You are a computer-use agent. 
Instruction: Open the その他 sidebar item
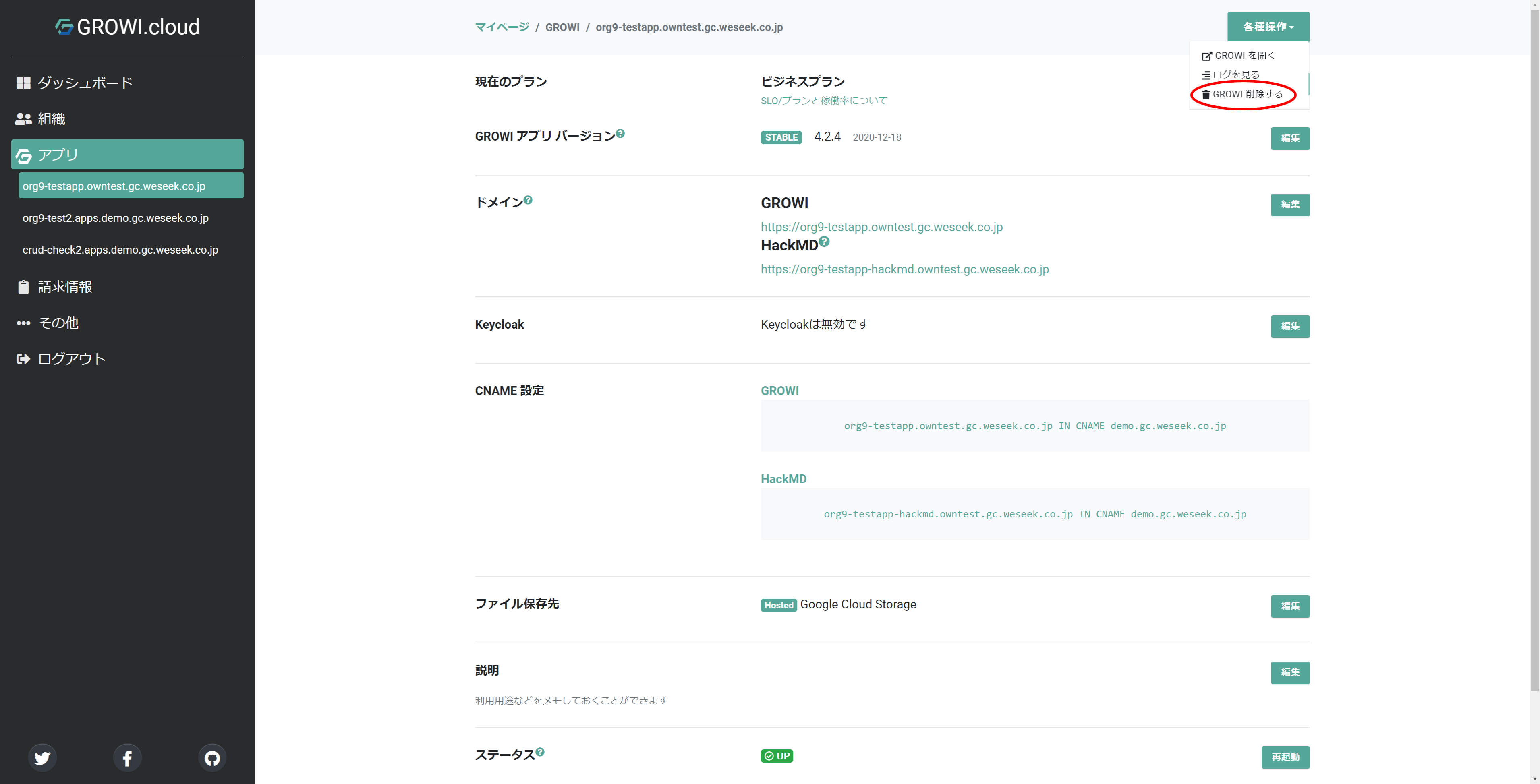(x=127, y=323)
